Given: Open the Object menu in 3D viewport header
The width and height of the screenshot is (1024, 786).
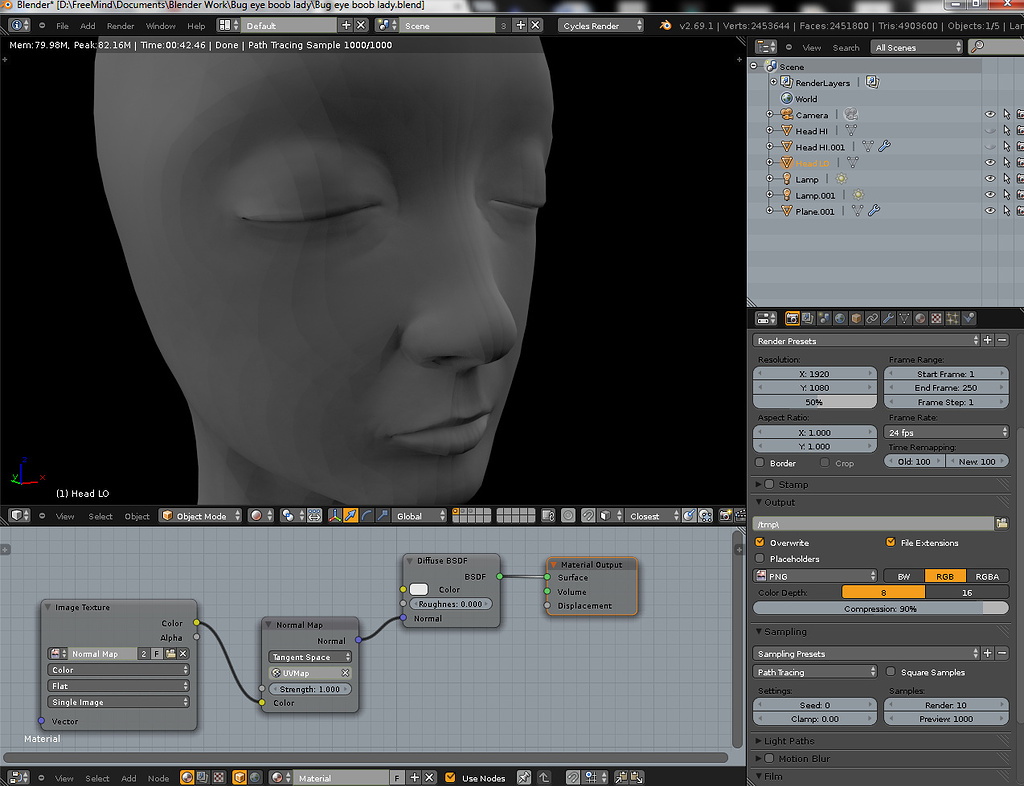Looking at the screenshot, I should coord(137,516).
